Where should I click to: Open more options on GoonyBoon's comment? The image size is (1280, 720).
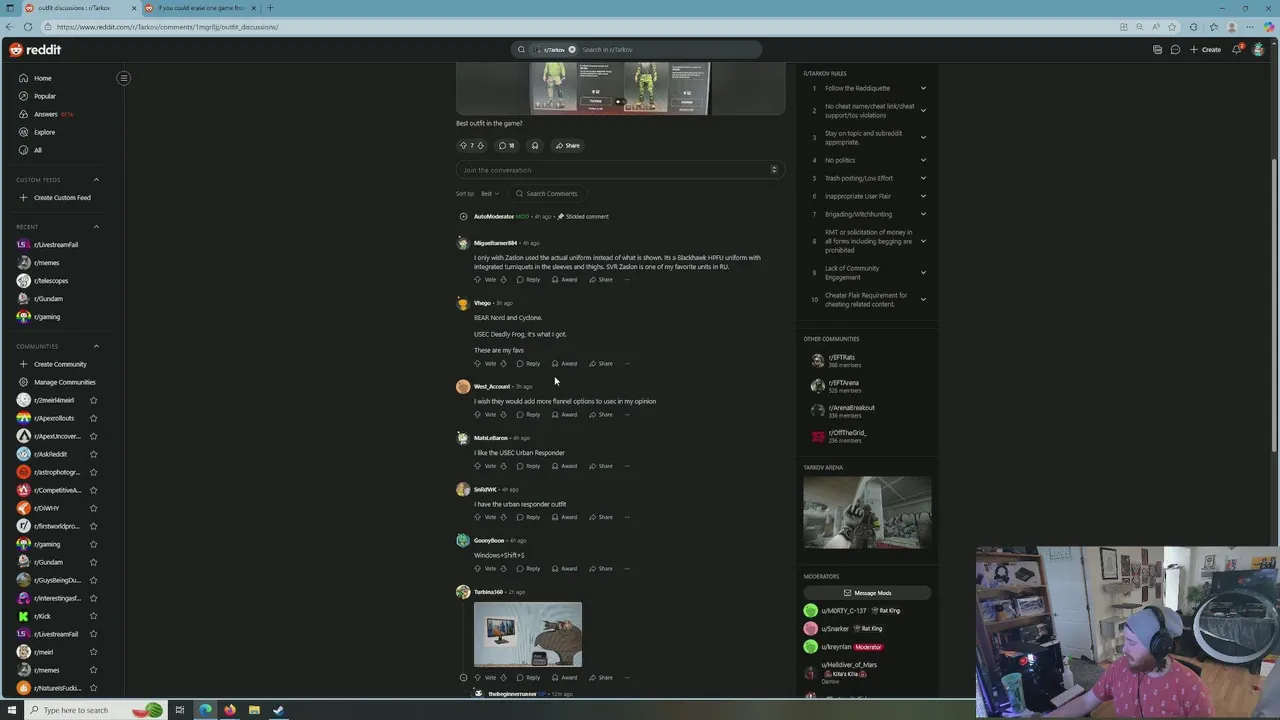(627, 568)
